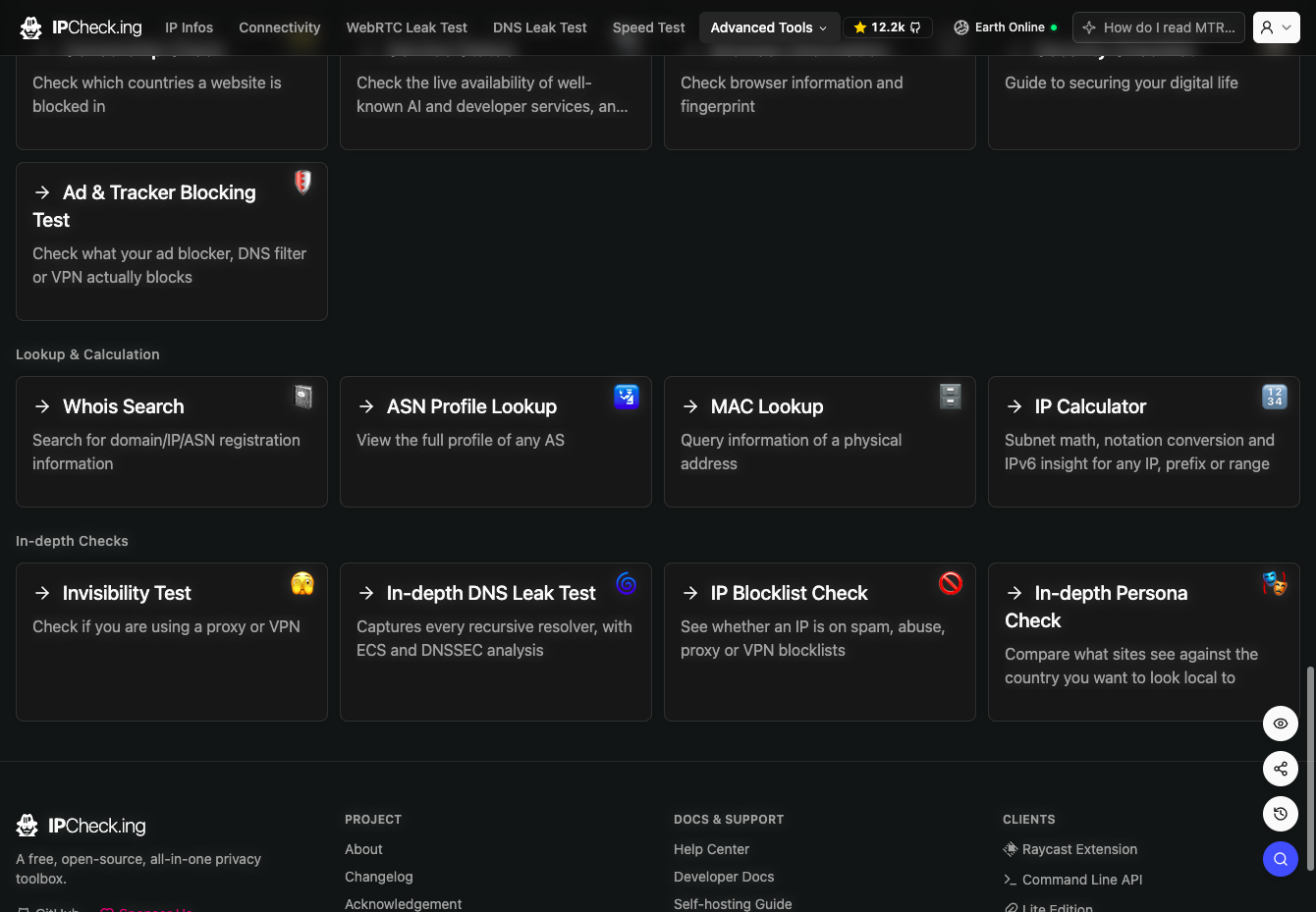The image size is (1316, 912).
Task: Click the blue floating search button
Action: (x=1281, y=859)
